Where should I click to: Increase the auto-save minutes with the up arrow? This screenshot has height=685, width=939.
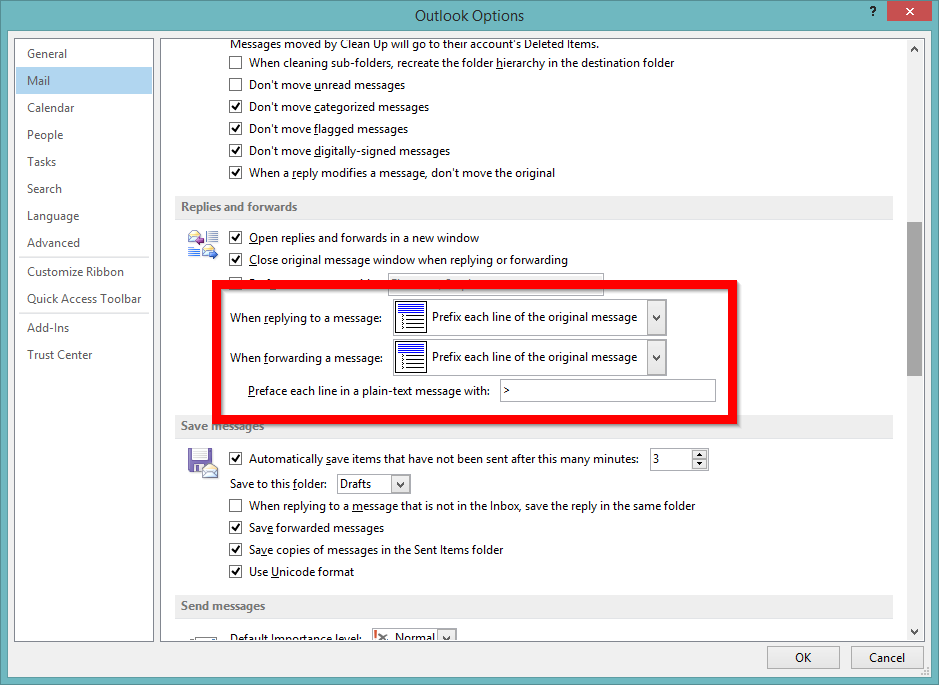pos(699,454)
